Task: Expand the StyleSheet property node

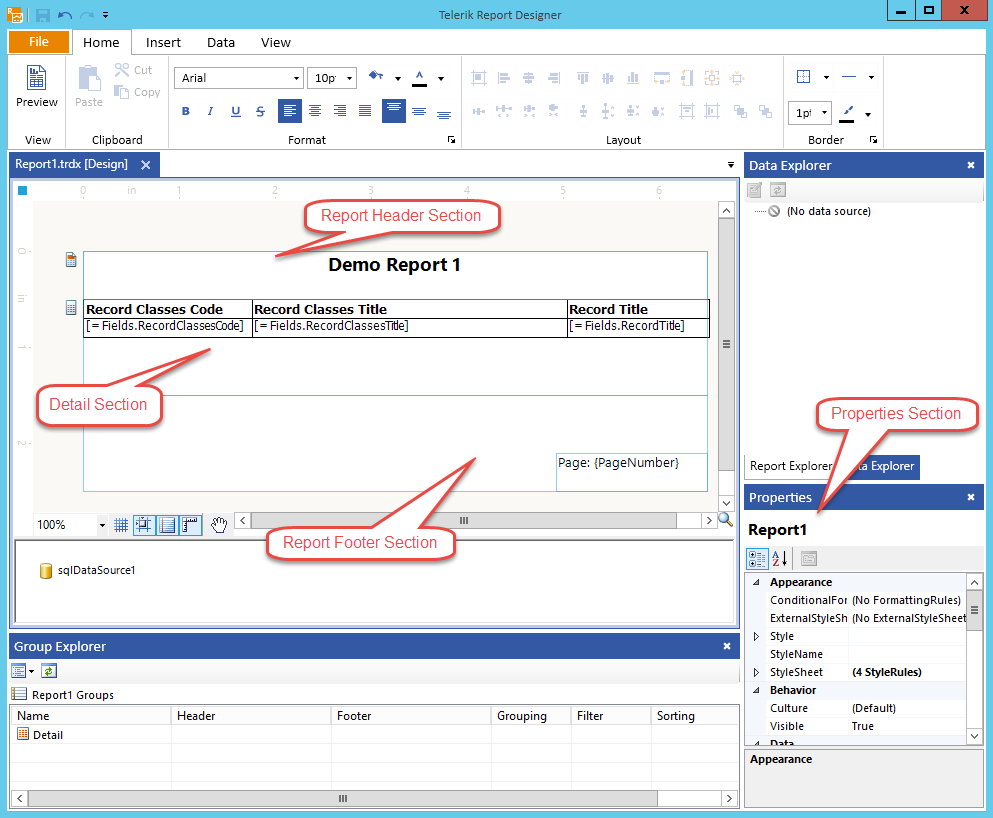Action: tap(755, 672)
